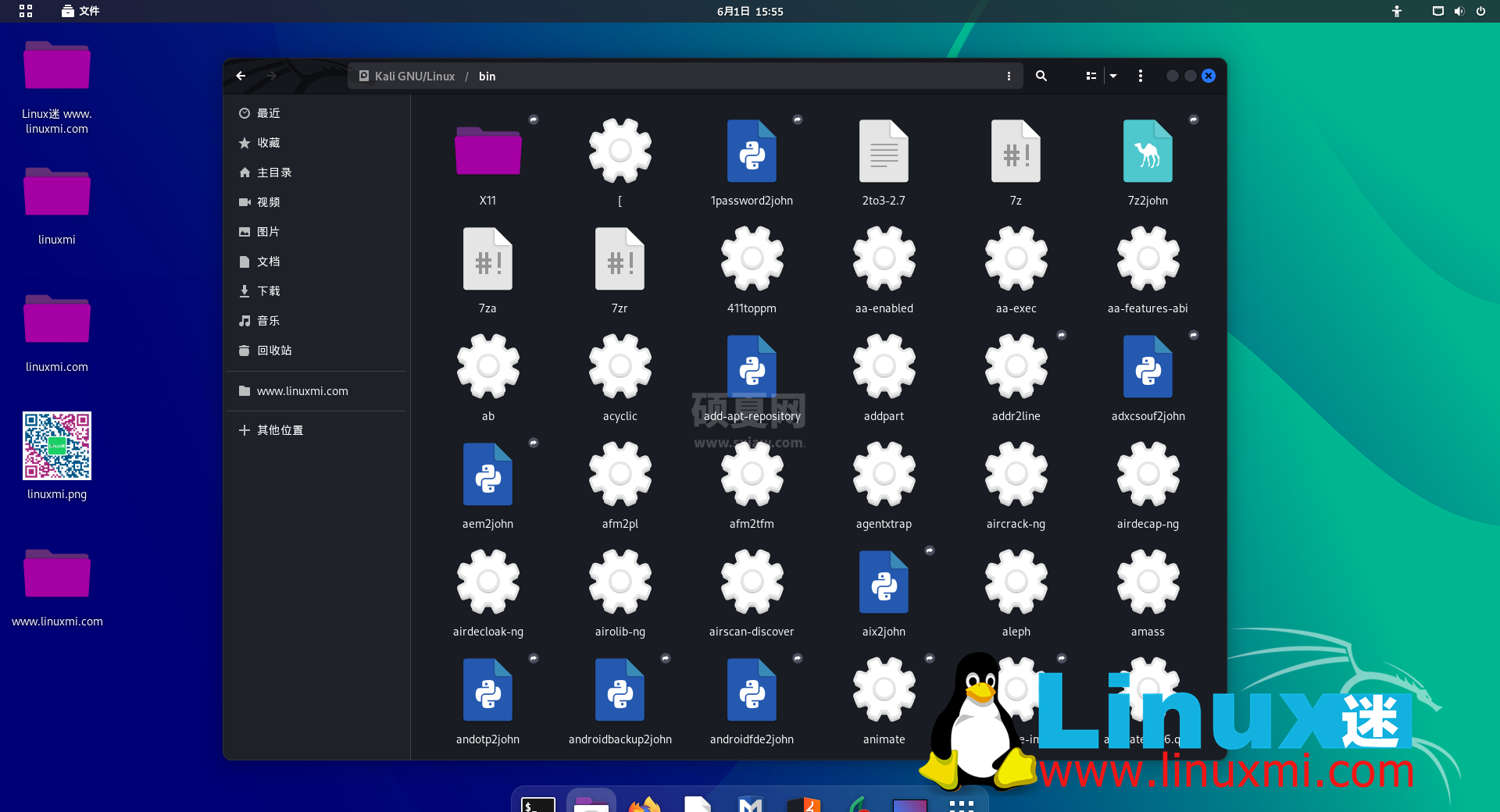
Task: Select the X11 folder
Action: coord(488,162)
